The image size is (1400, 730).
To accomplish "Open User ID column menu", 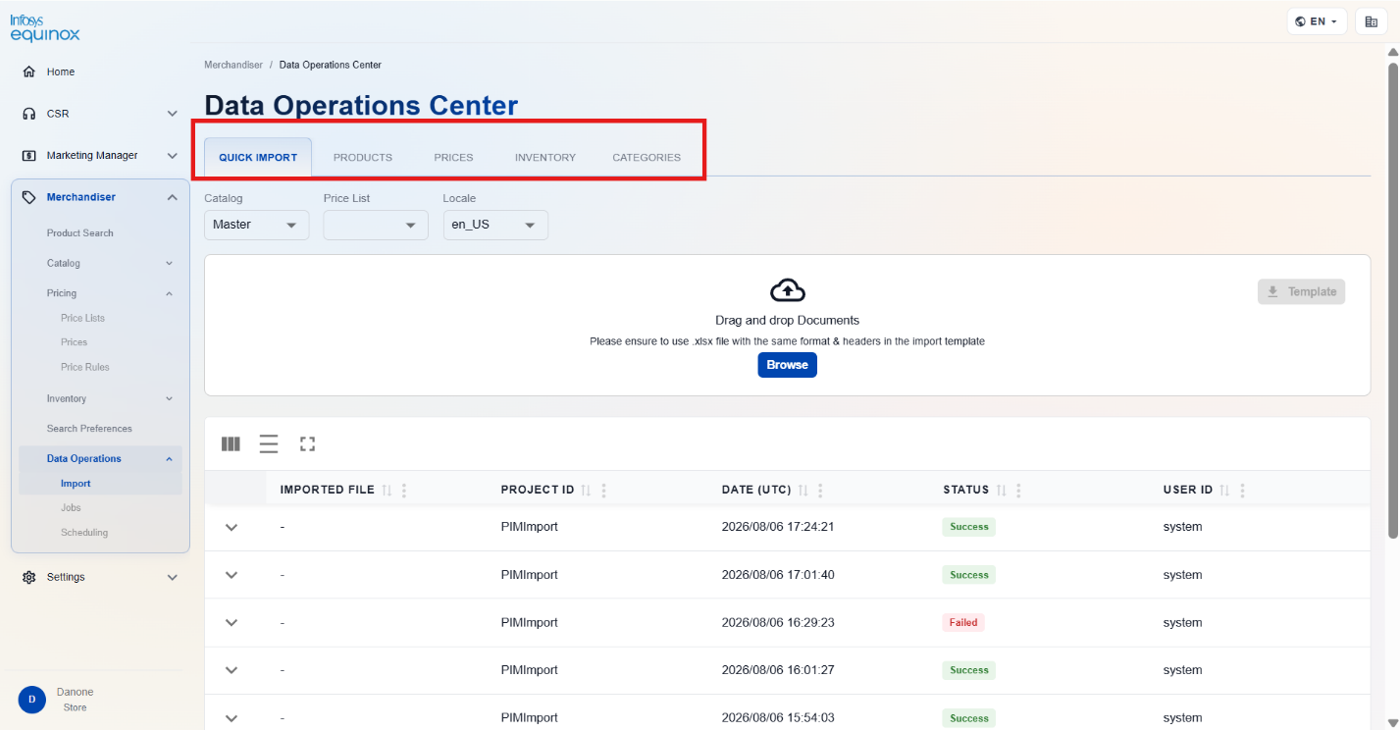I will click(1242, 490).
